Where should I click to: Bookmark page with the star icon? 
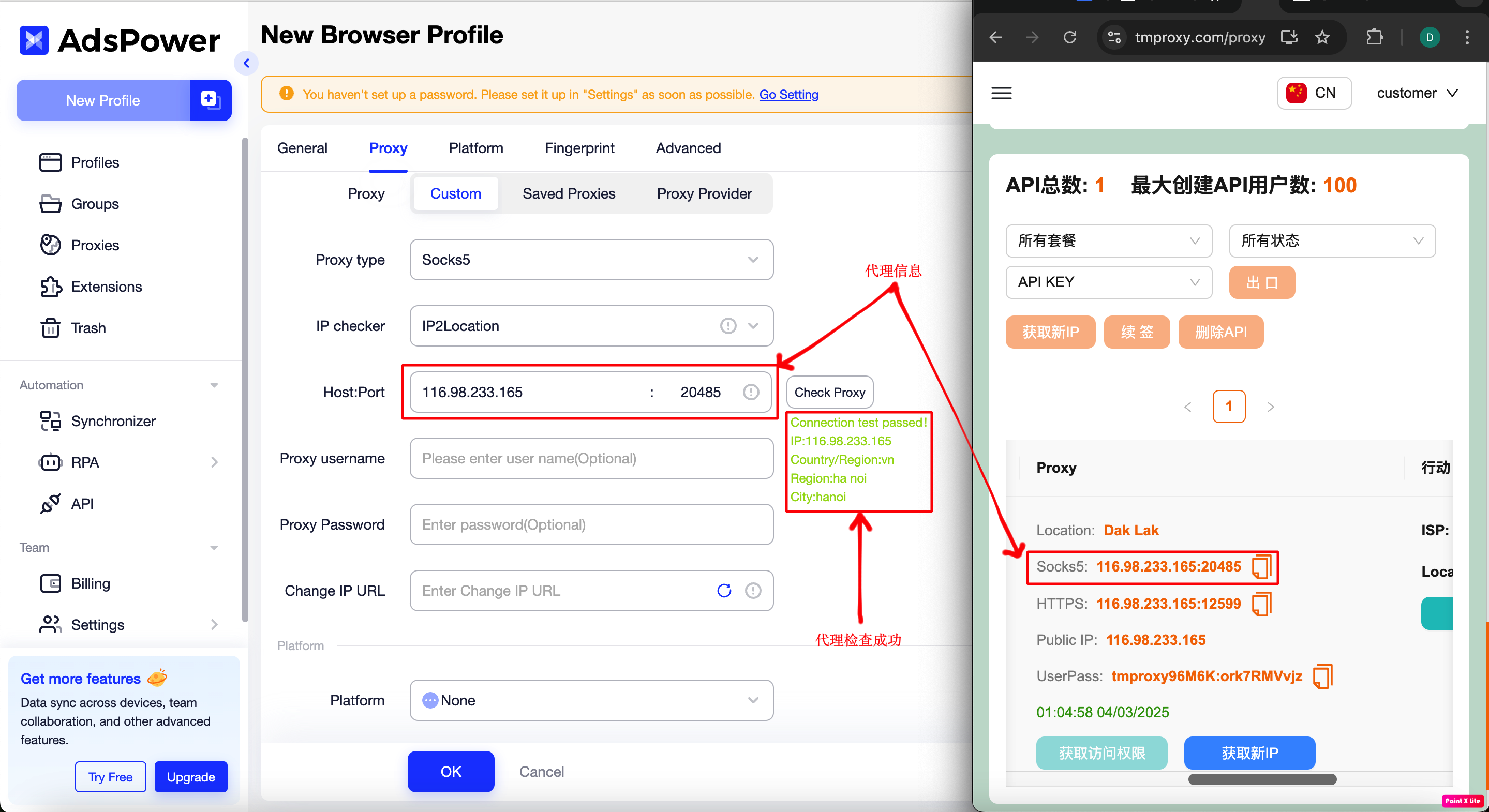point(1322,38)
